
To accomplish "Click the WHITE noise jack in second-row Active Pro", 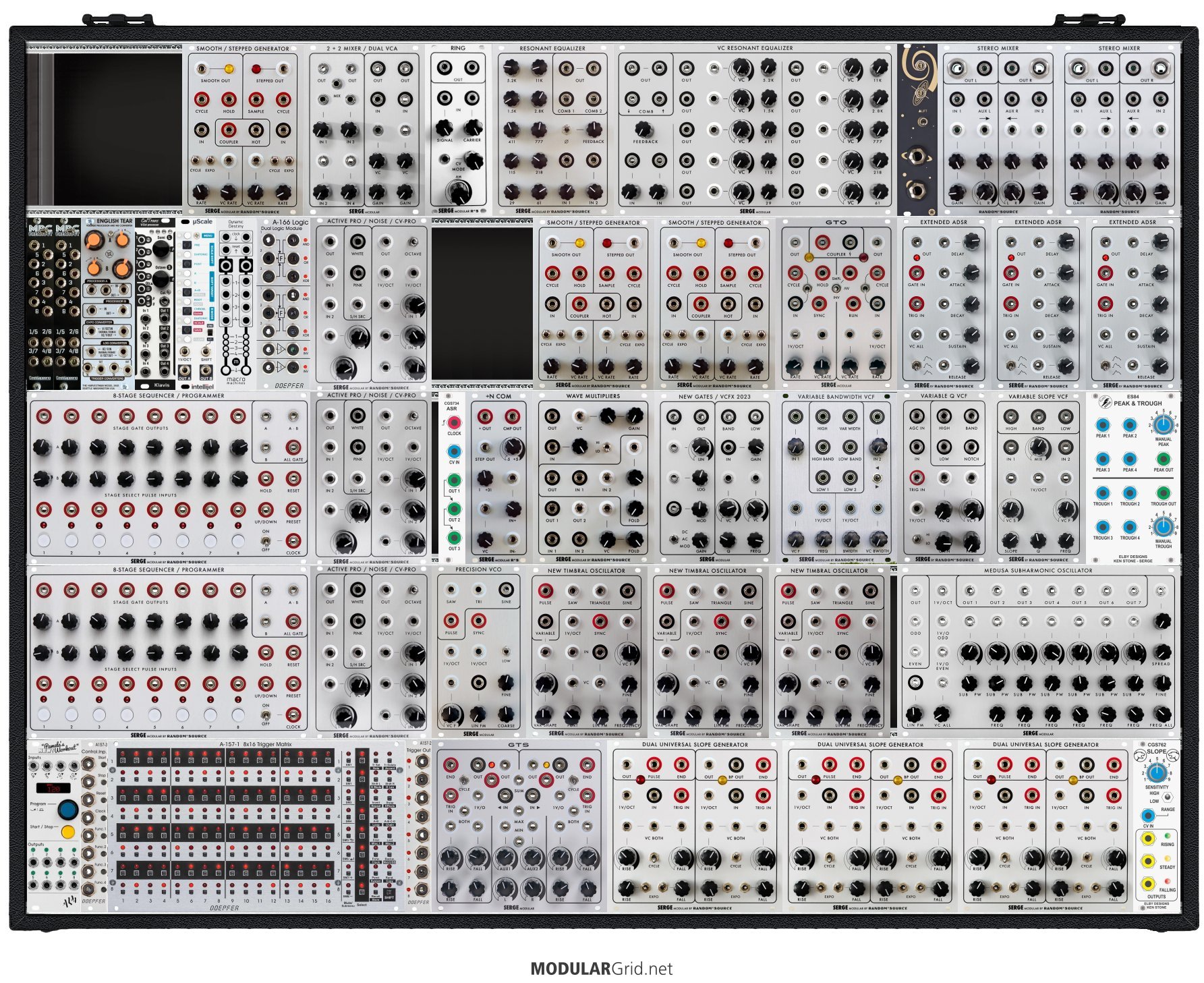I will [357, 242].
